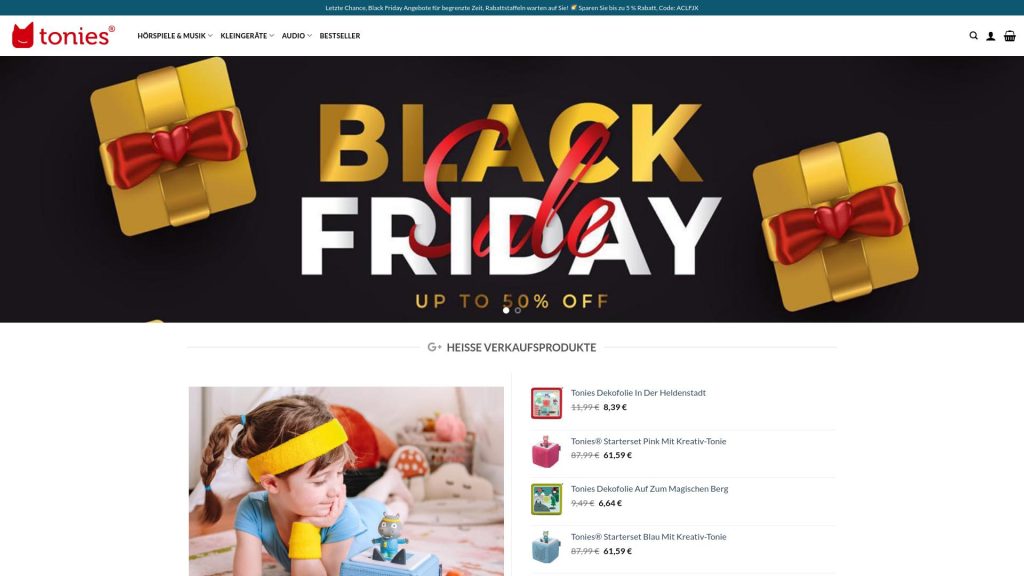Select the second slider dot on banner

coord(518,310)
